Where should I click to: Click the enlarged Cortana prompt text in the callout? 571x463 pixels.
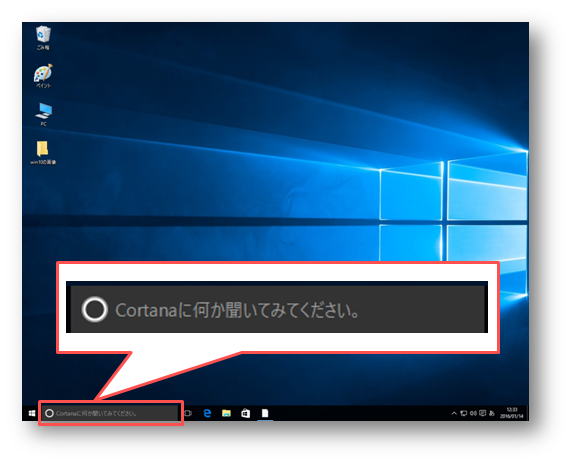pyautogui.click(x=237, y=310)
